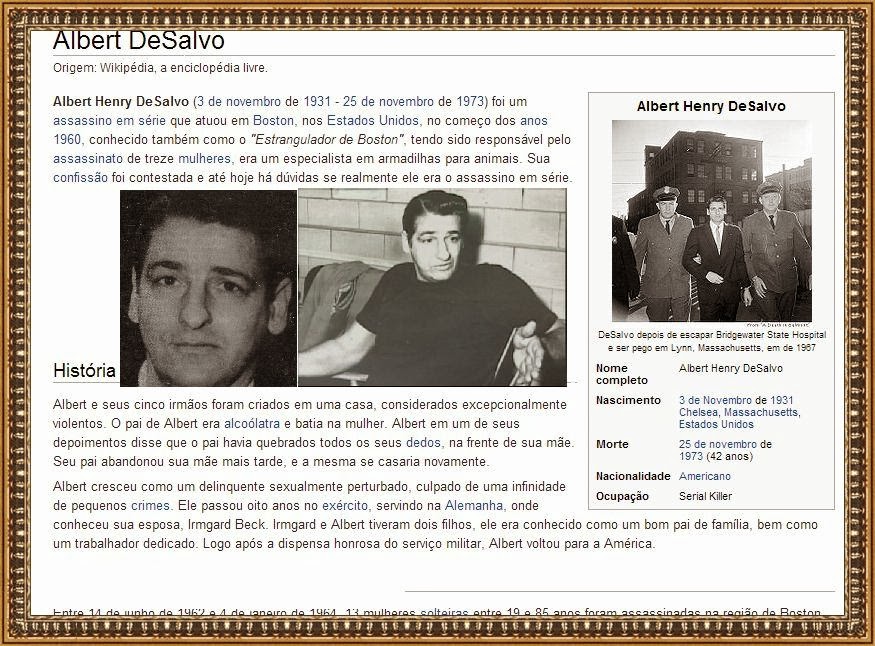Follow 'Estados Unidos' link in infobox

point(716,424)
